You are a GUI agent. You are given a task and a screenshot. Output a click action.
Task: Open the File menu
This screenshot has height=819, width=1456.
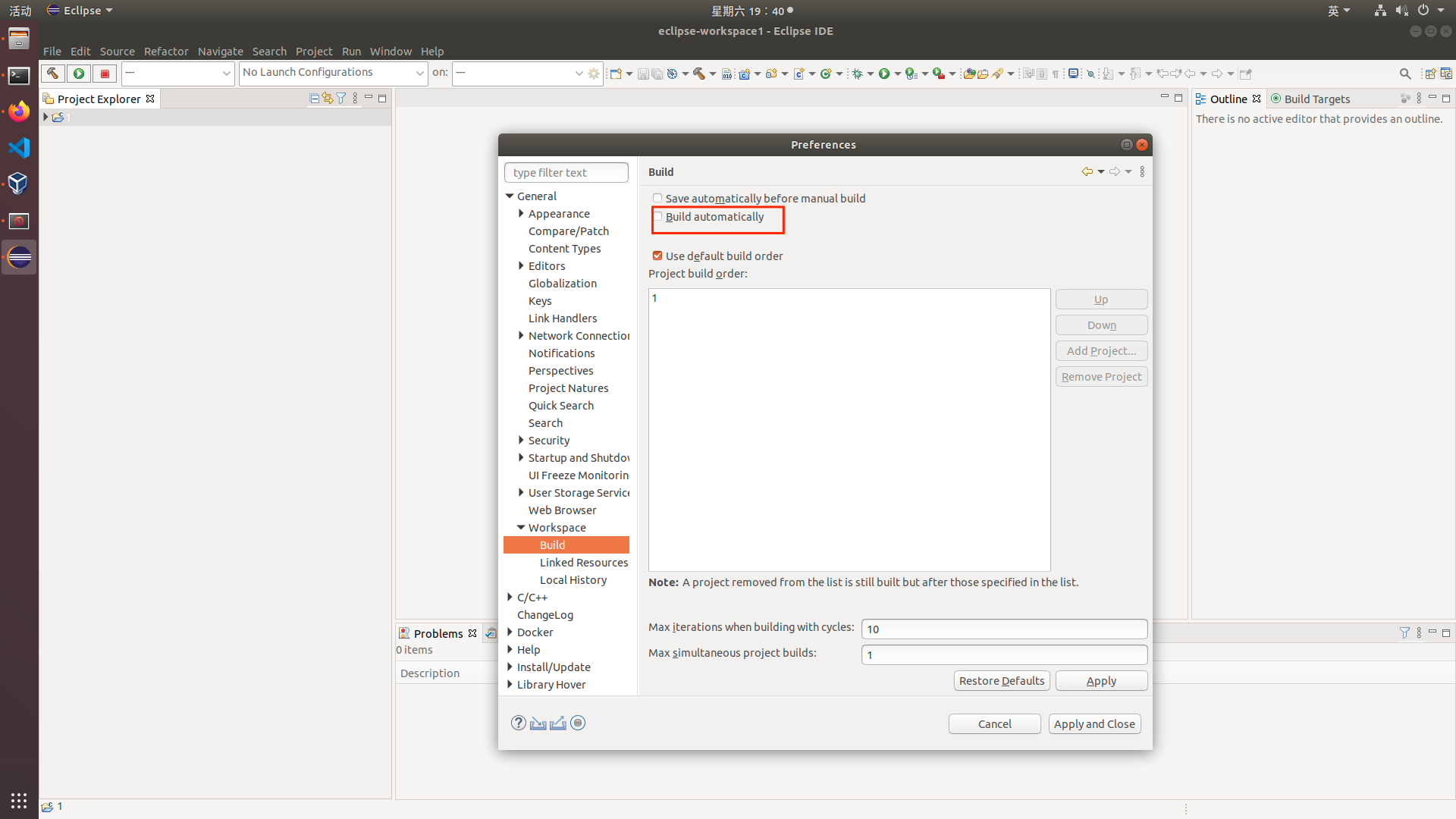point(52,52)
